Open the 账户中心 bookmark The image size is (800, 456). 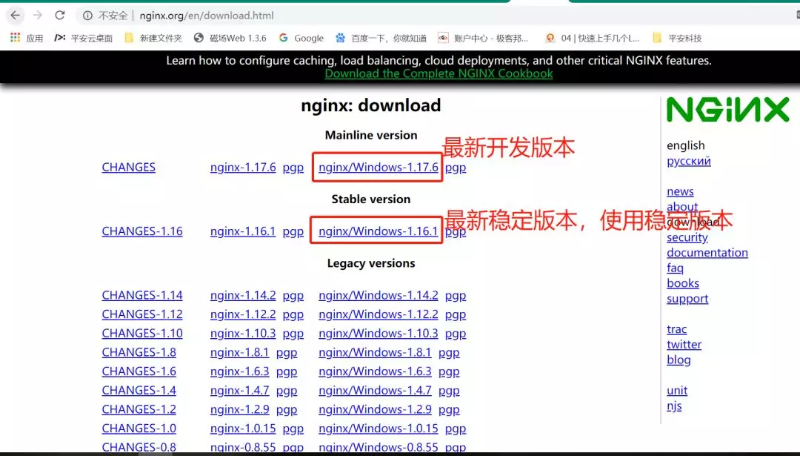click(x=483, y=38)
